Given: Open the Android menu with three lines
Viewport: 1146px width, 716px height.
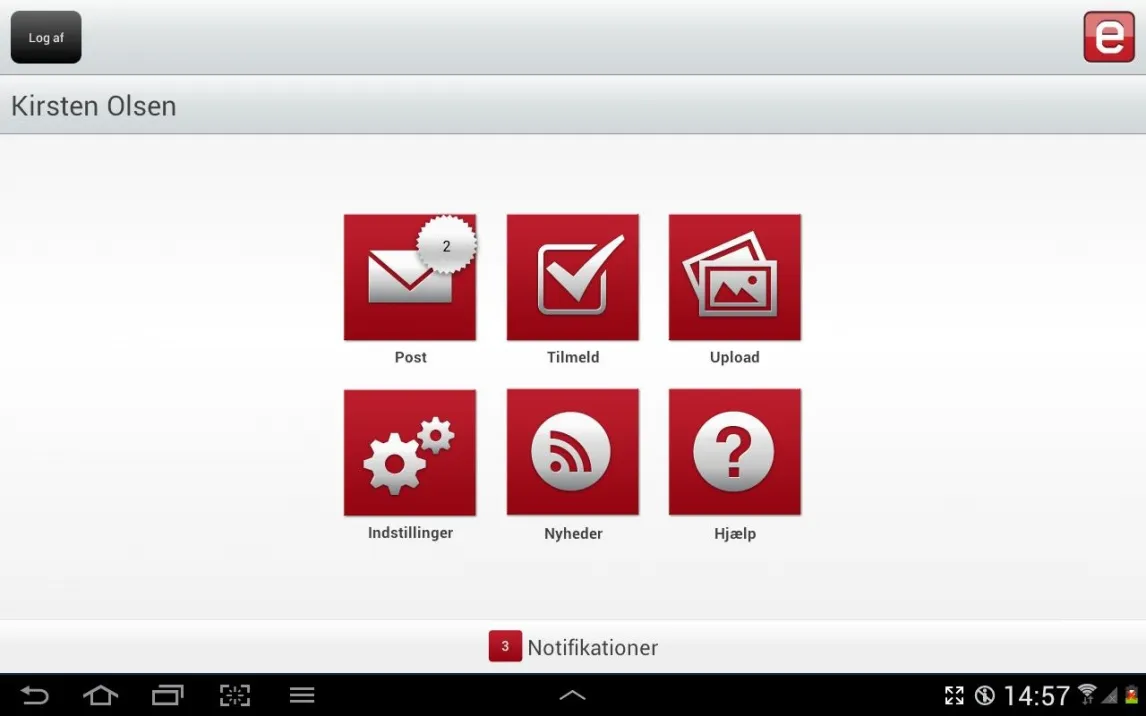Looking at the screenshot, I should point(302,695).
